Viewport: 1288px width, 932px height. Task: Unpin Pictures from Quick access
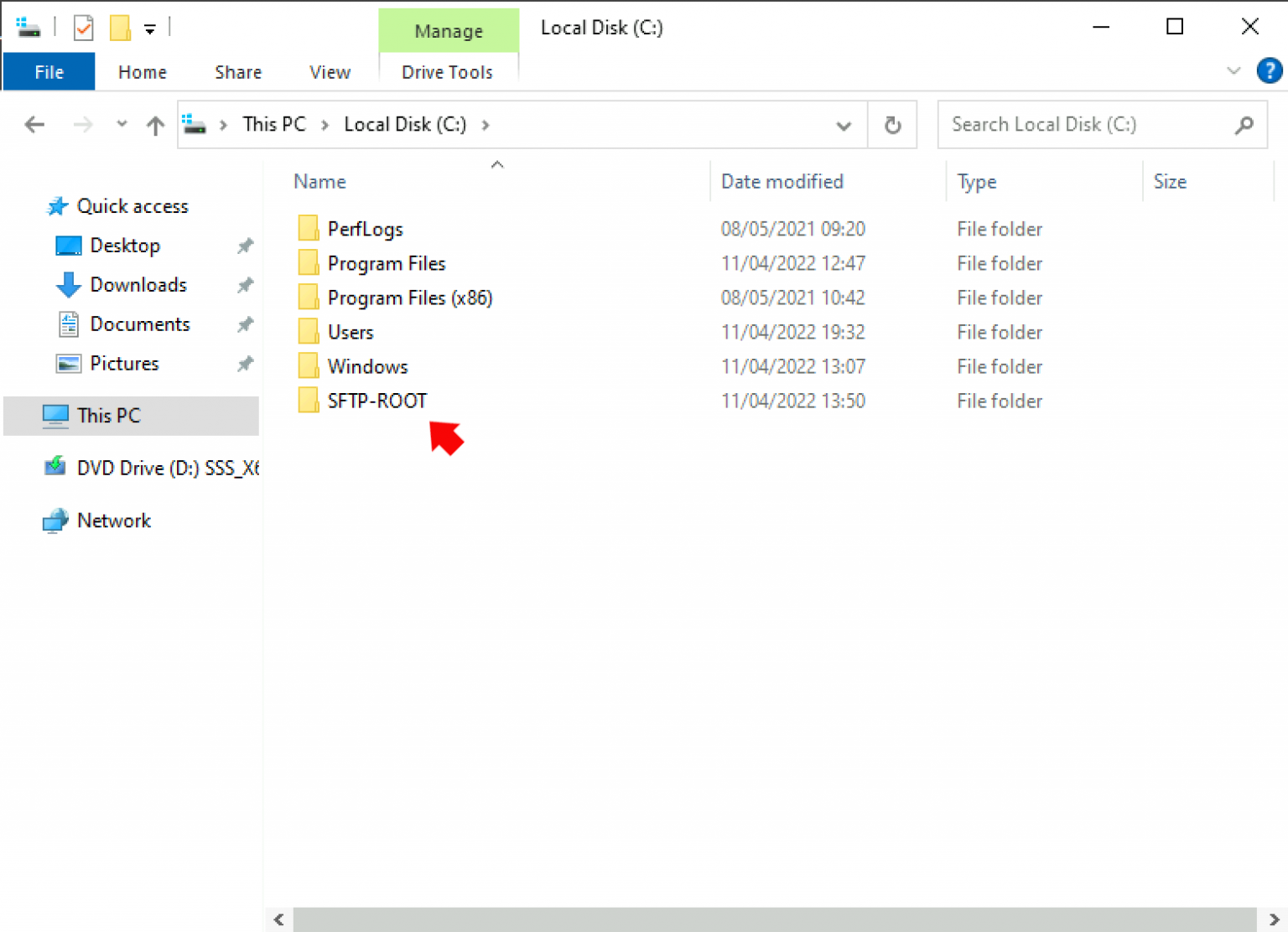pyautogui.click(x=244, y=363)
